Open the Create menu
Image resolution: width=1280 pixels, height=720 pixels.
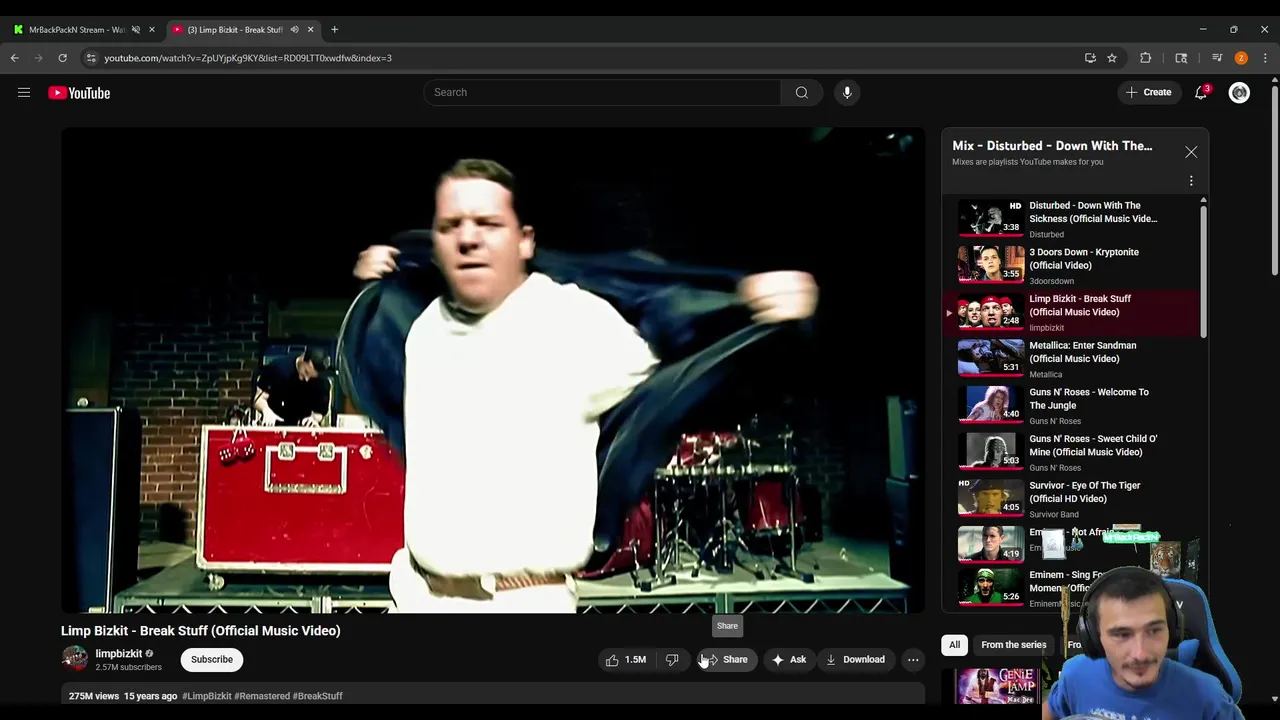click(x=1148, y=93)
